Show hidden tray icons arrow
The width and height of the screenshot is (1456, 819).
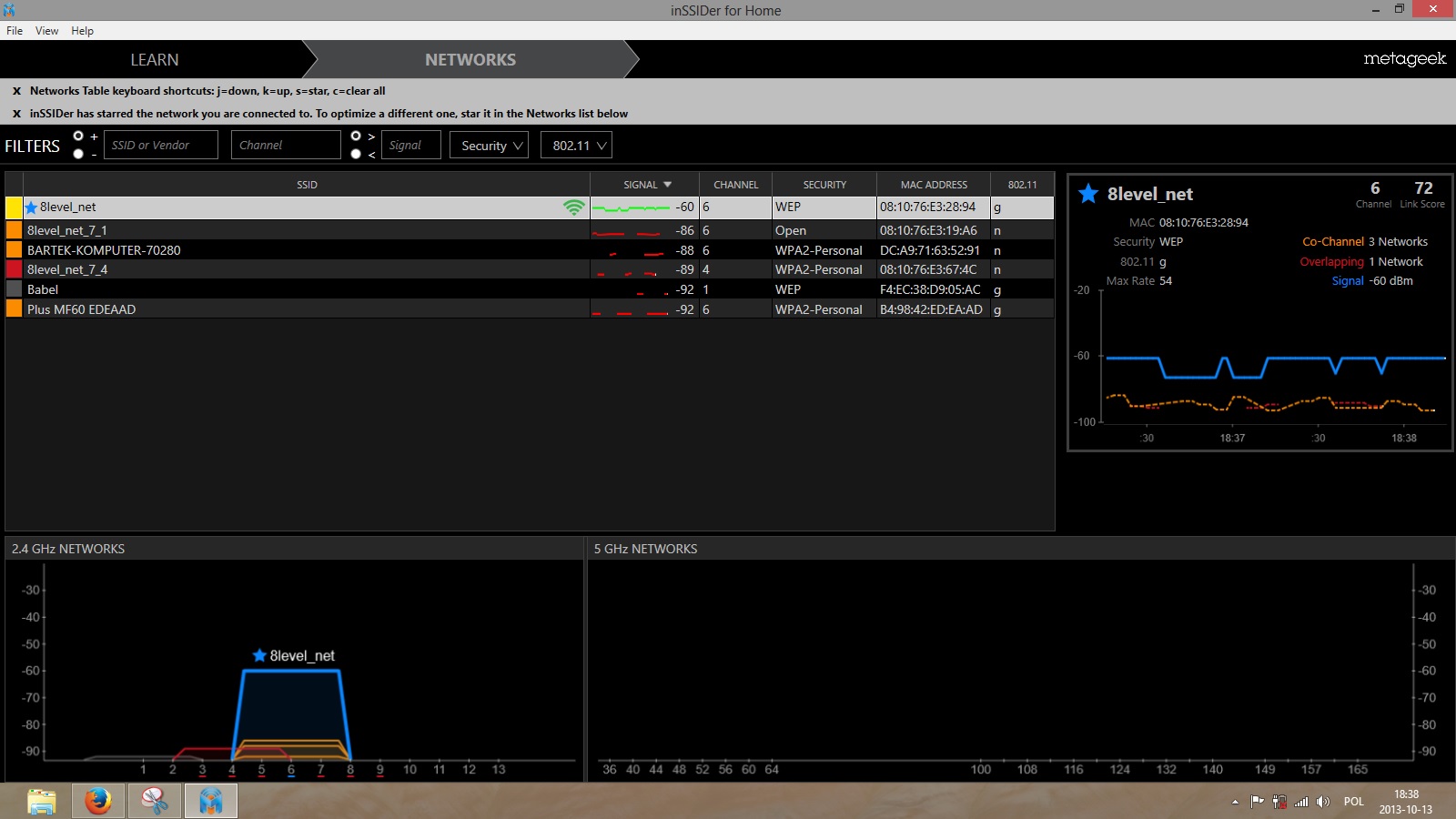click(1235, 802)
